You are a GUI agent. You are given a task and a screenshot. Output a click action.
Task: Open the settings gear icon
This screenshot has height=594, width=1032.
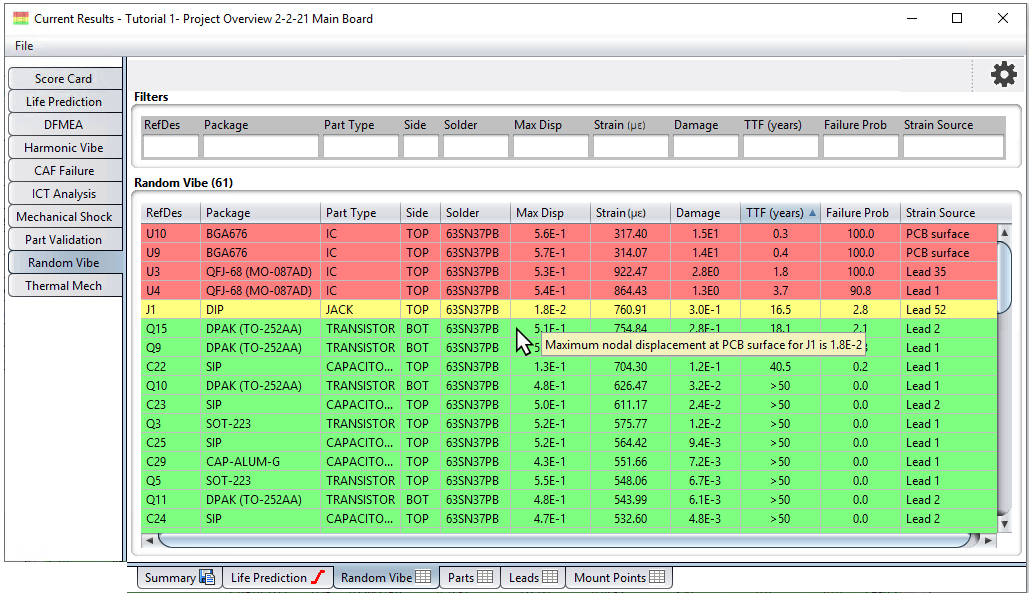1004,73
